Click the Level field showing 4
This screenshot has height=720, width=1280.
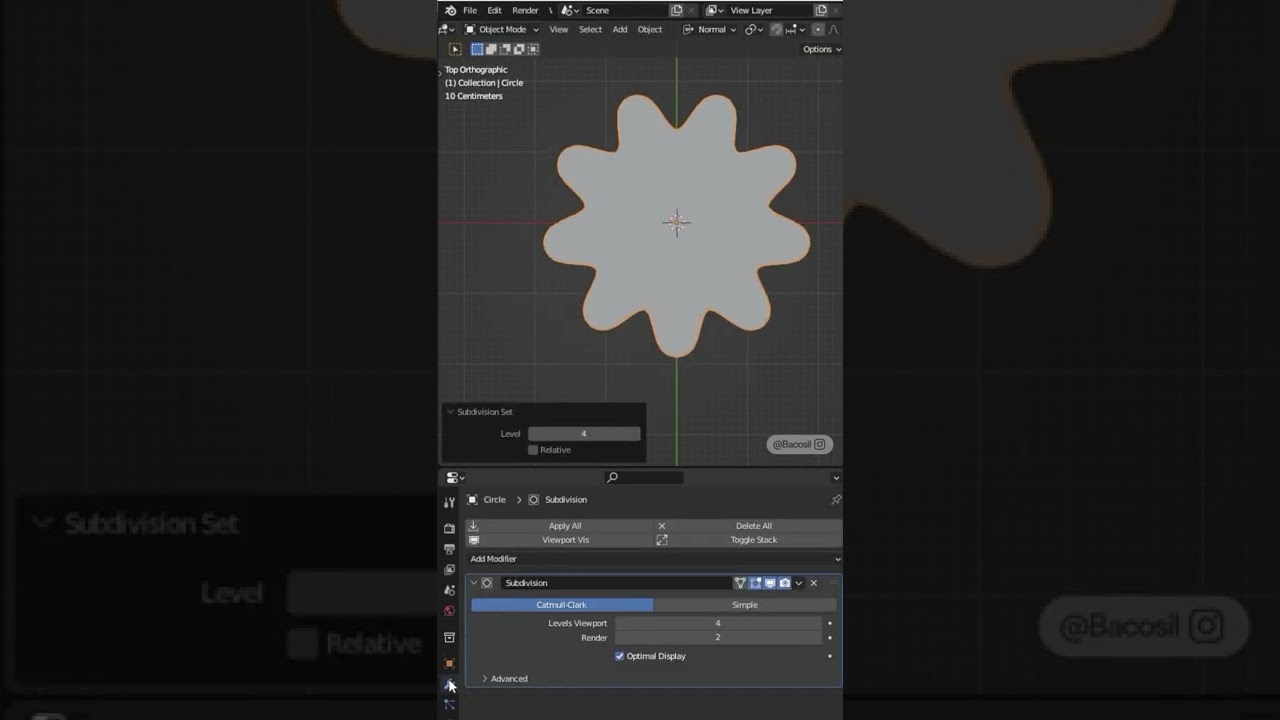click(584, 434)
